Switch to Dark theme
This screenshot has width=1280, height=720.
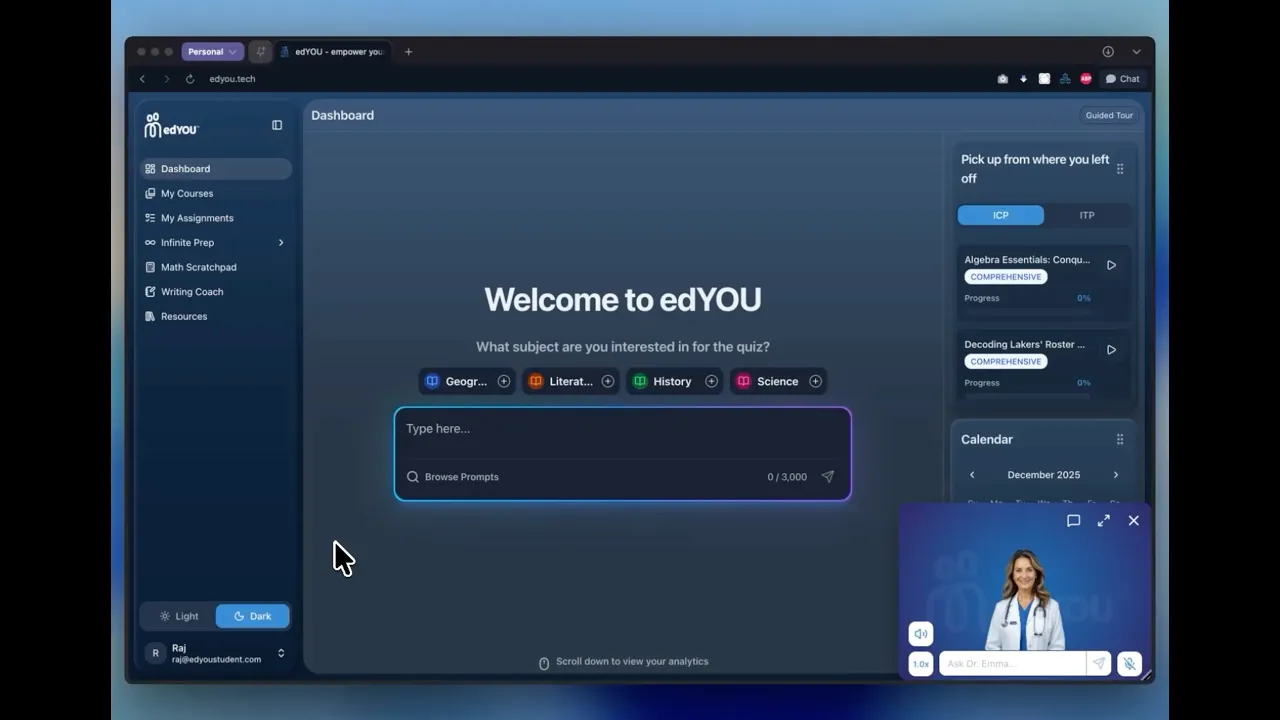click(x=253, y=616)
